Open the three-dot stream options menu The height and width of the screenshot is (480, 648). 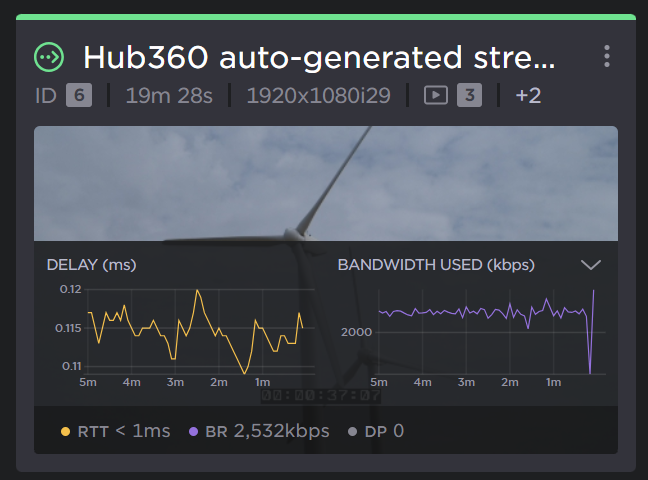point(606,56)
